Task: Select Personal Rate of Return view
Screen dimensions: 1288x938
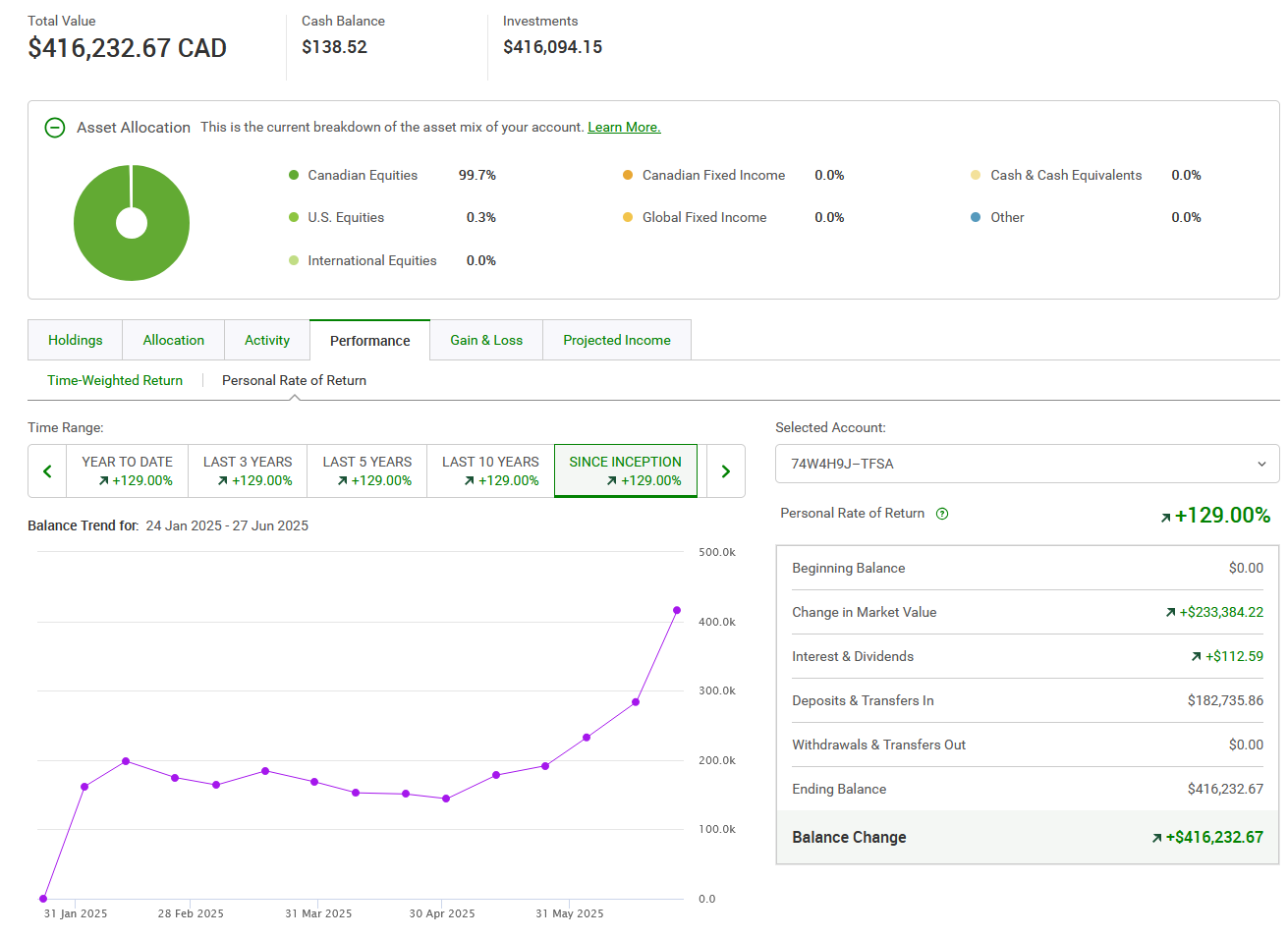Action: point(294,380)
